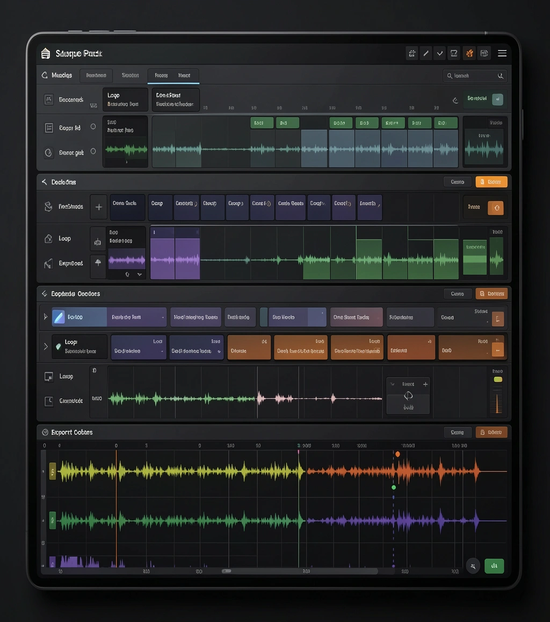
Task: Collapse the third panel using its header chevron
Action: pos(44,294)
